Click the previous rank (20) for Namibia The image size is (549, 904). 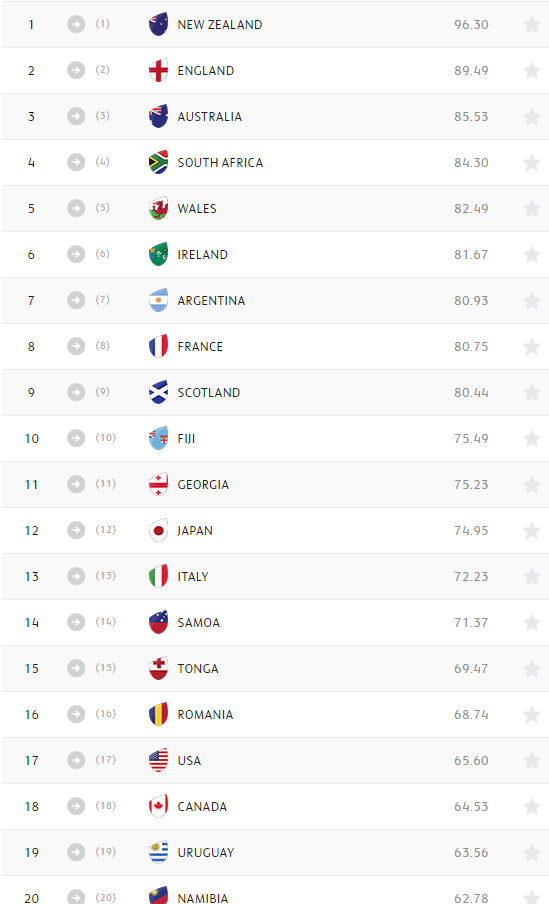click(106, 897)
